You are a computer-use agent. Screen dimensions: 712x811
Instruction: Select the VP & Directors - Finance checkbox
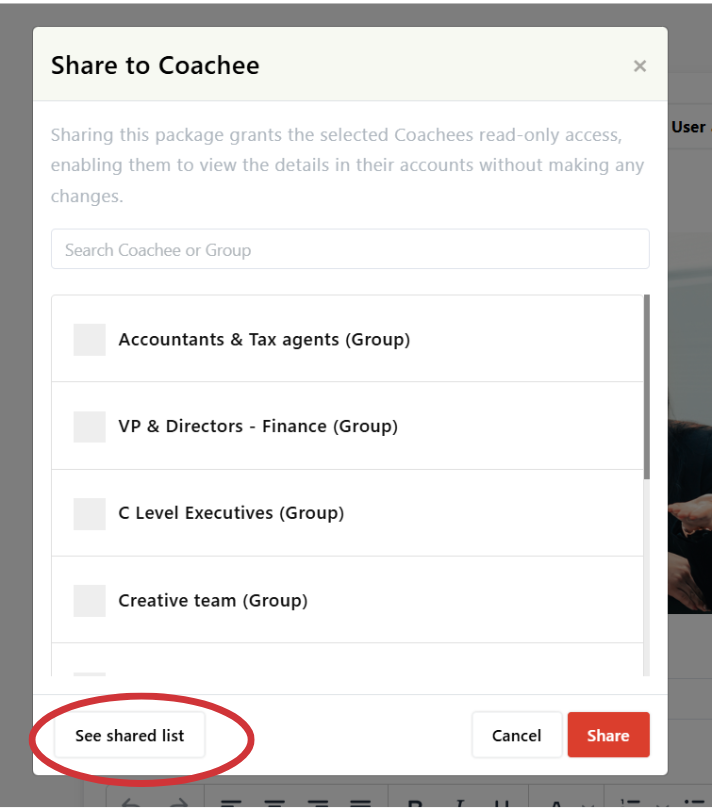click(90, 427)
